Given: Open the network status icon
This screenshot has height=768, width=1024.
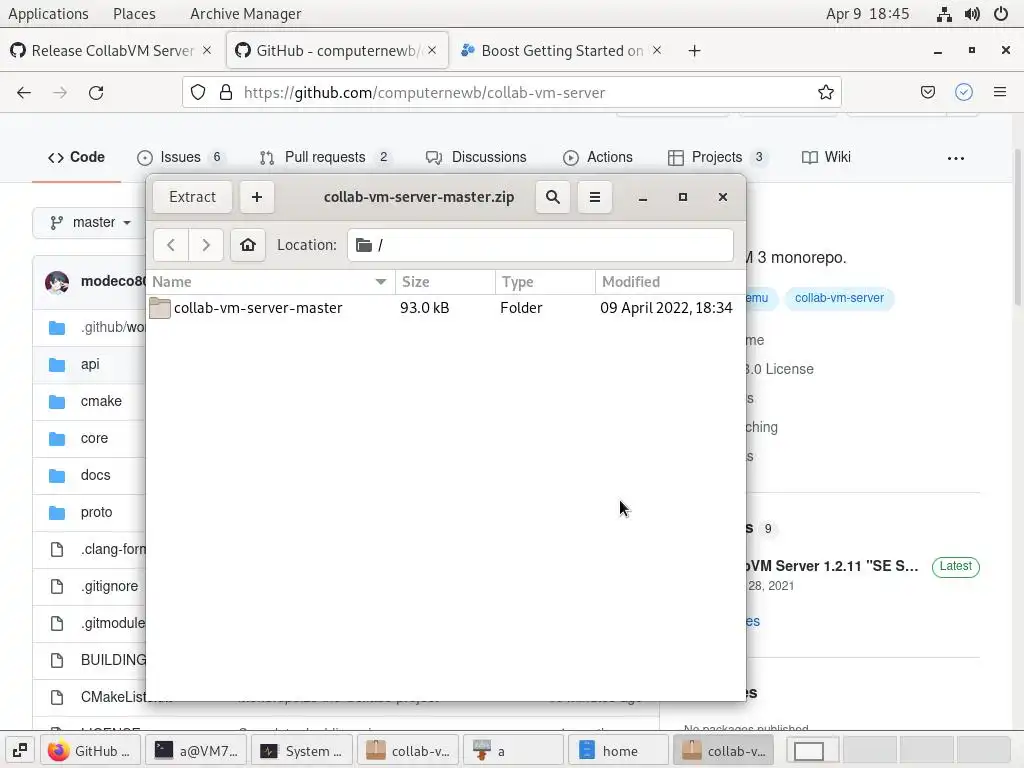Looking at the screenshot, I should (944, 14).
